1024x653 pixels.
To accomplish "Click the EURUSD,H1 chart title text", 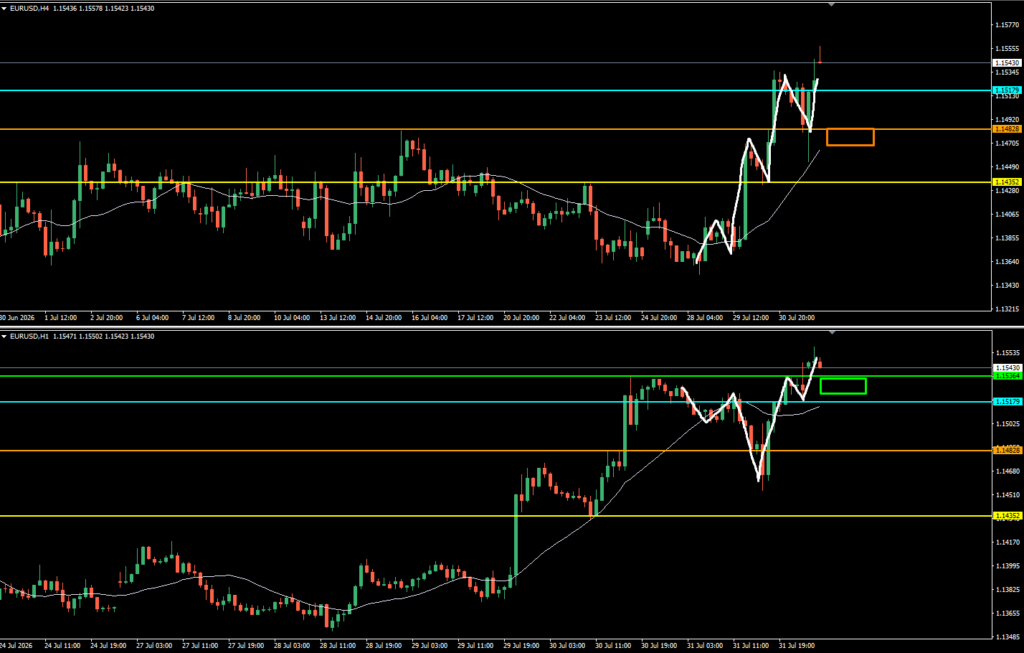I will point(29,336).
